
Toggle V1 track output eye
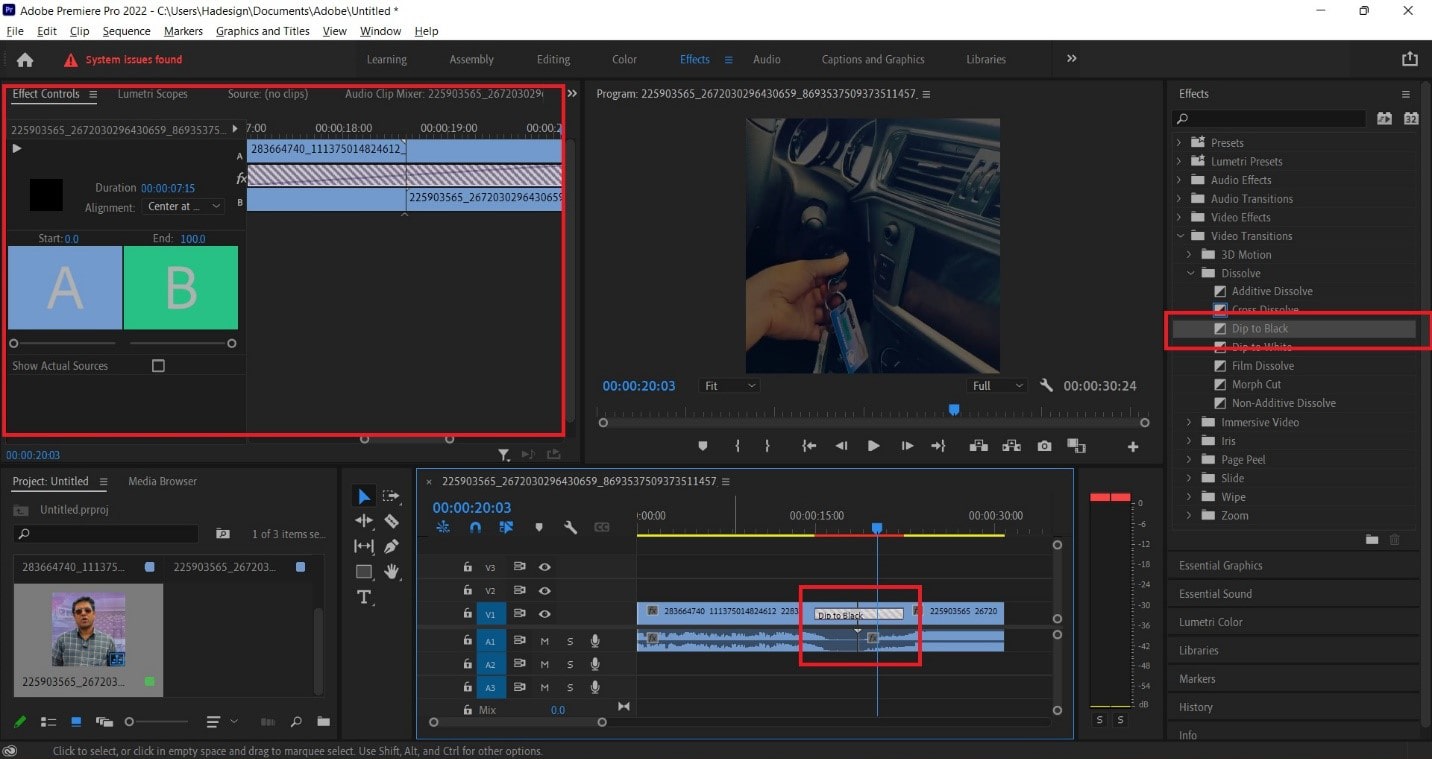(x=545, y=614)
